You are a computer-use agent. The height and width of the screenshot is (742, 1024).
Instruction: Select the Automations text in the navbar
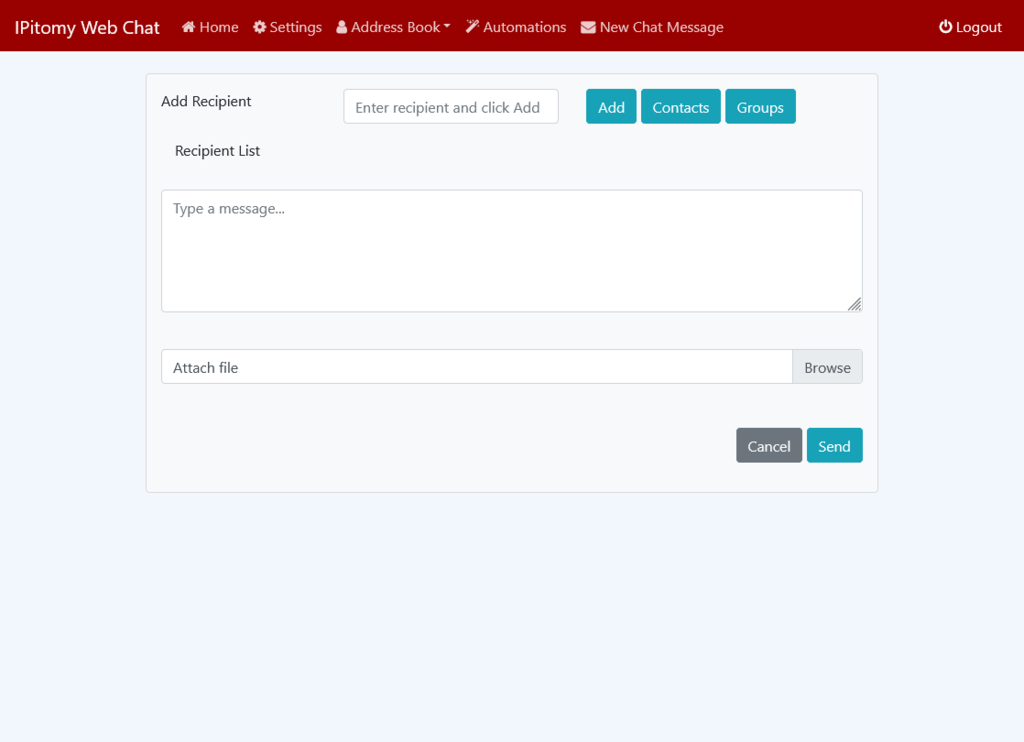[524, 27]
